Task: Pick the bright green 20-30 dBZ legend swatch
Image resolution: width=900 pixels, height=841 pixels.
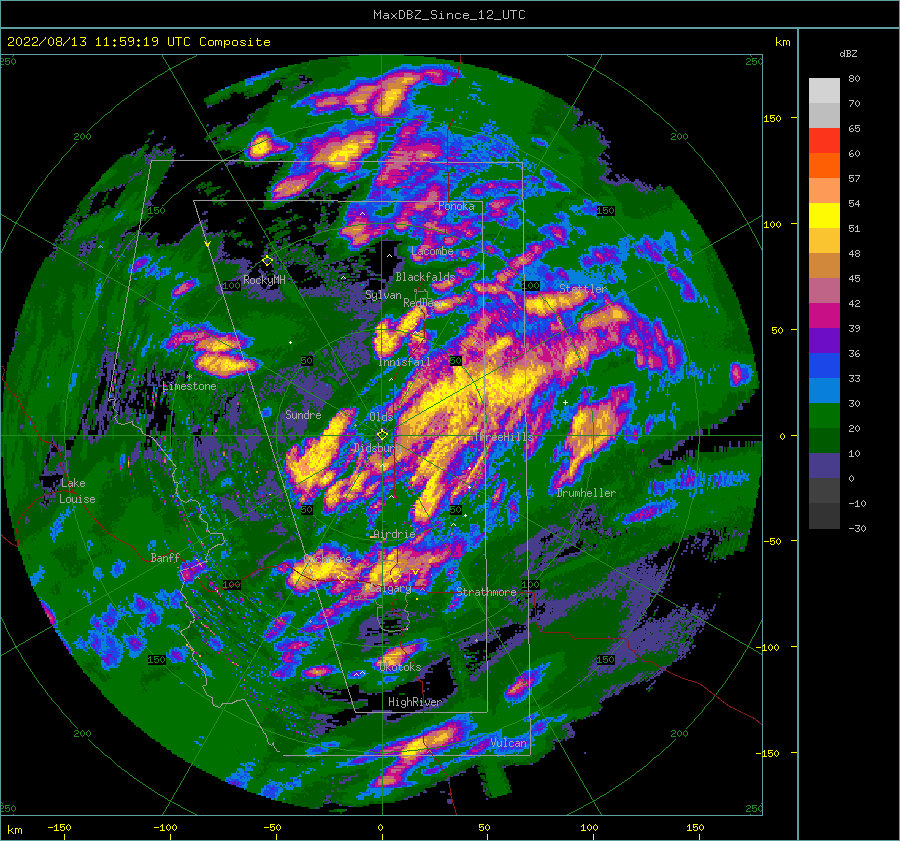Action: pos(824,416)
